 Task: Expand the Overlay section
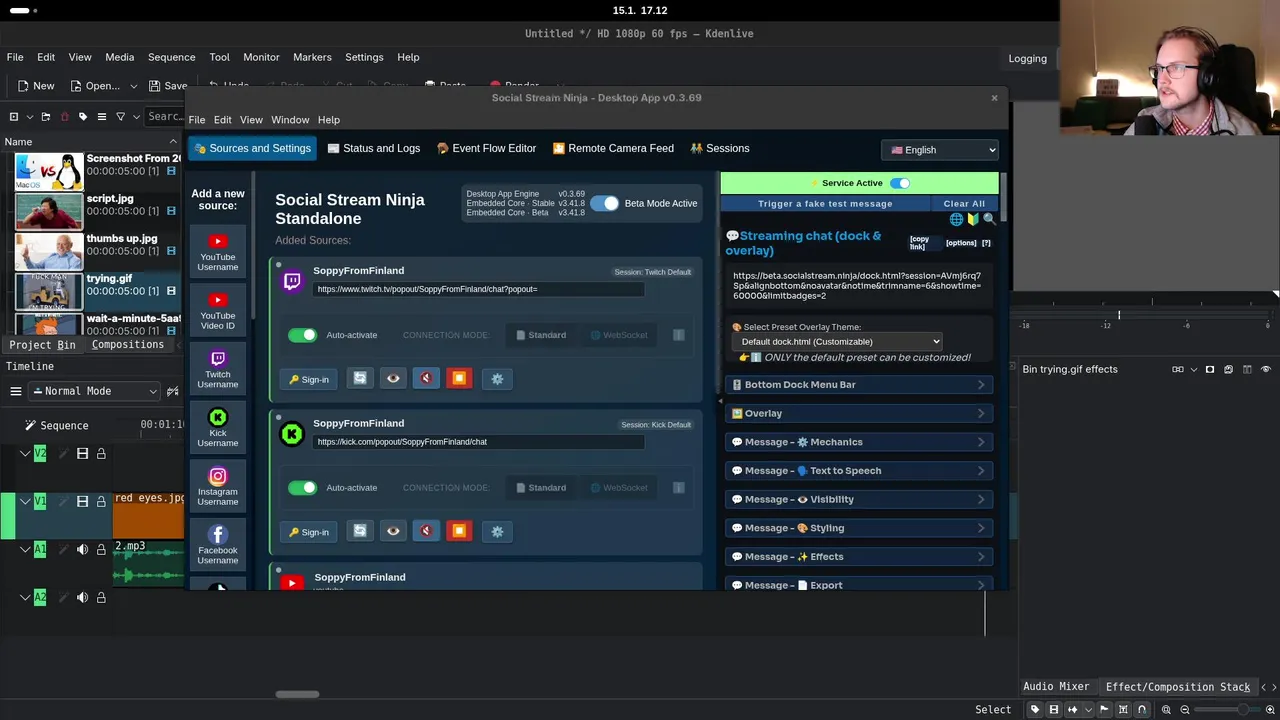pyautogui.click(x=860, y=413)
